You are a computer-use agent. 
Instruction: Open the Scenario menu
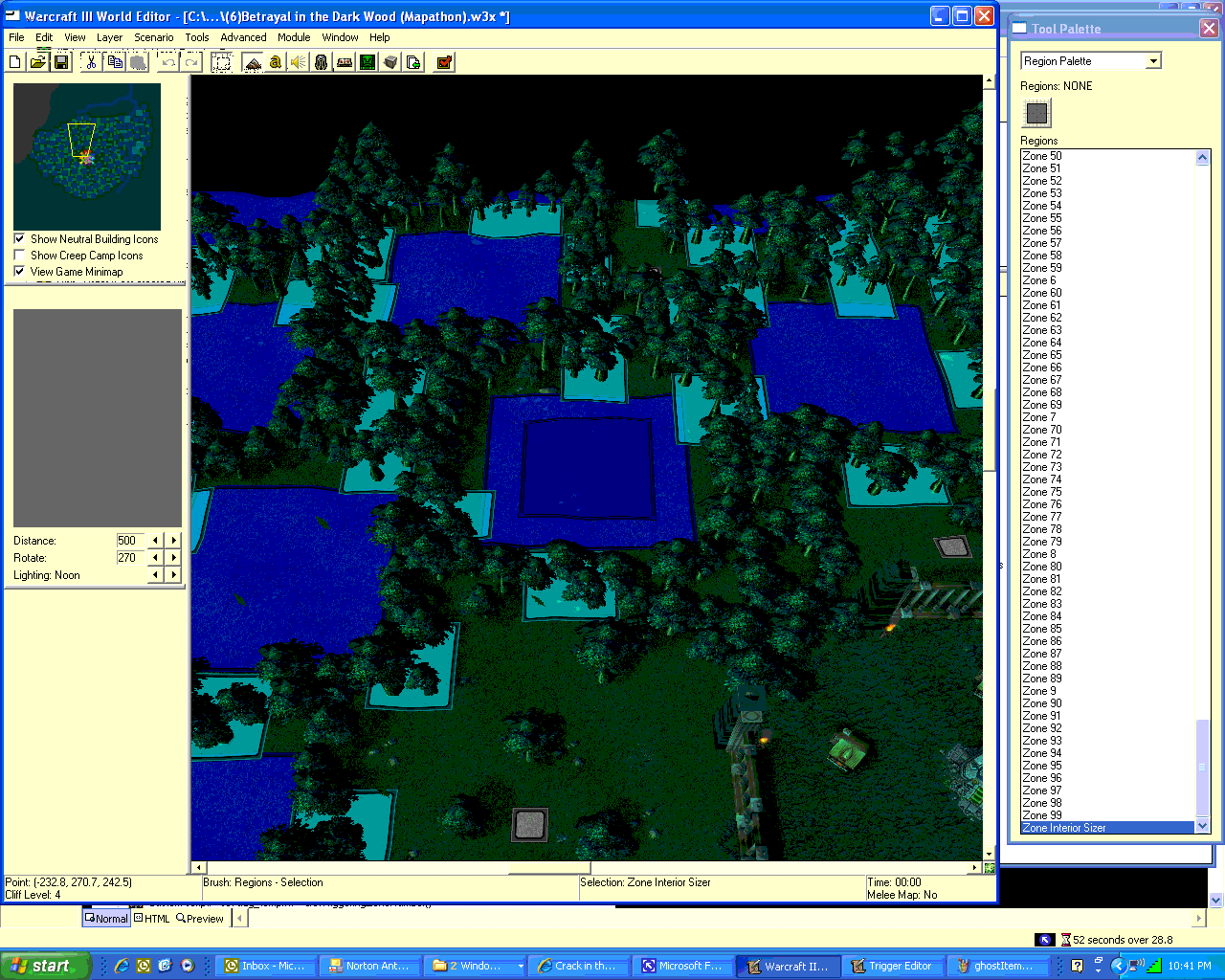[x=154, y=37]
